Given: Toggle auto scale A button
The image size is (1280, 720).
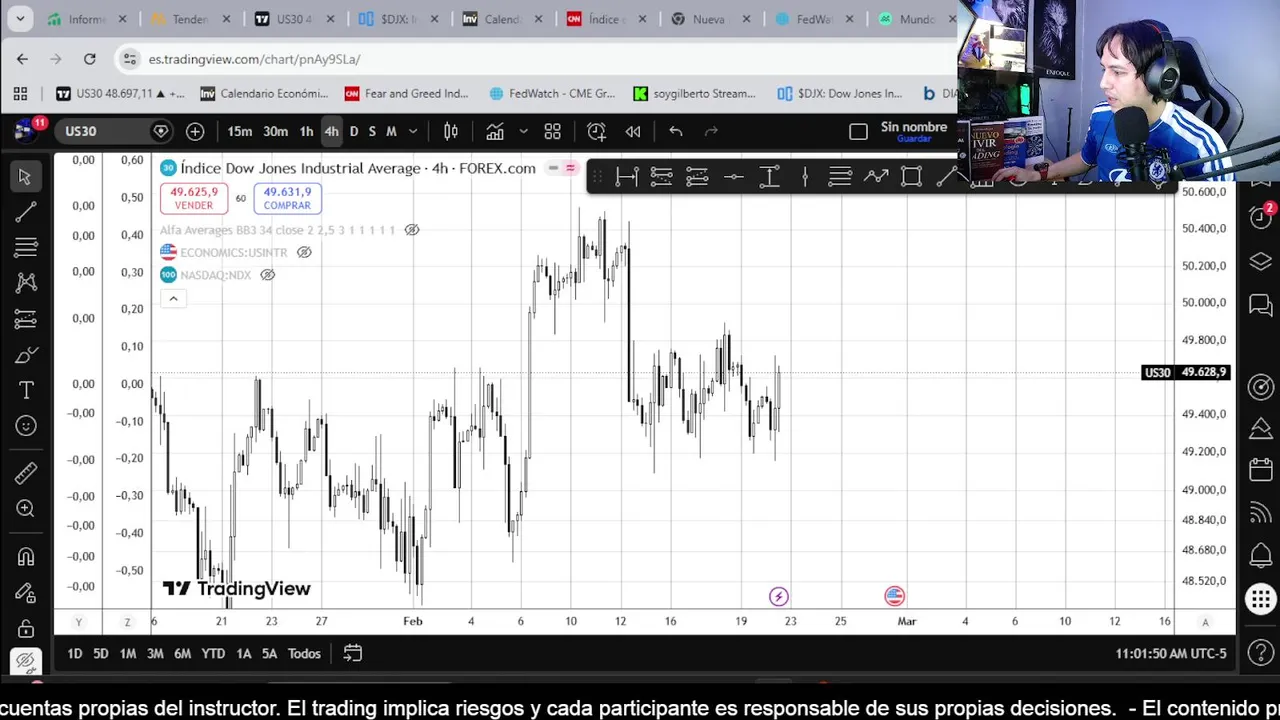Looking at the screenshot, I should tap(1205, 621).
